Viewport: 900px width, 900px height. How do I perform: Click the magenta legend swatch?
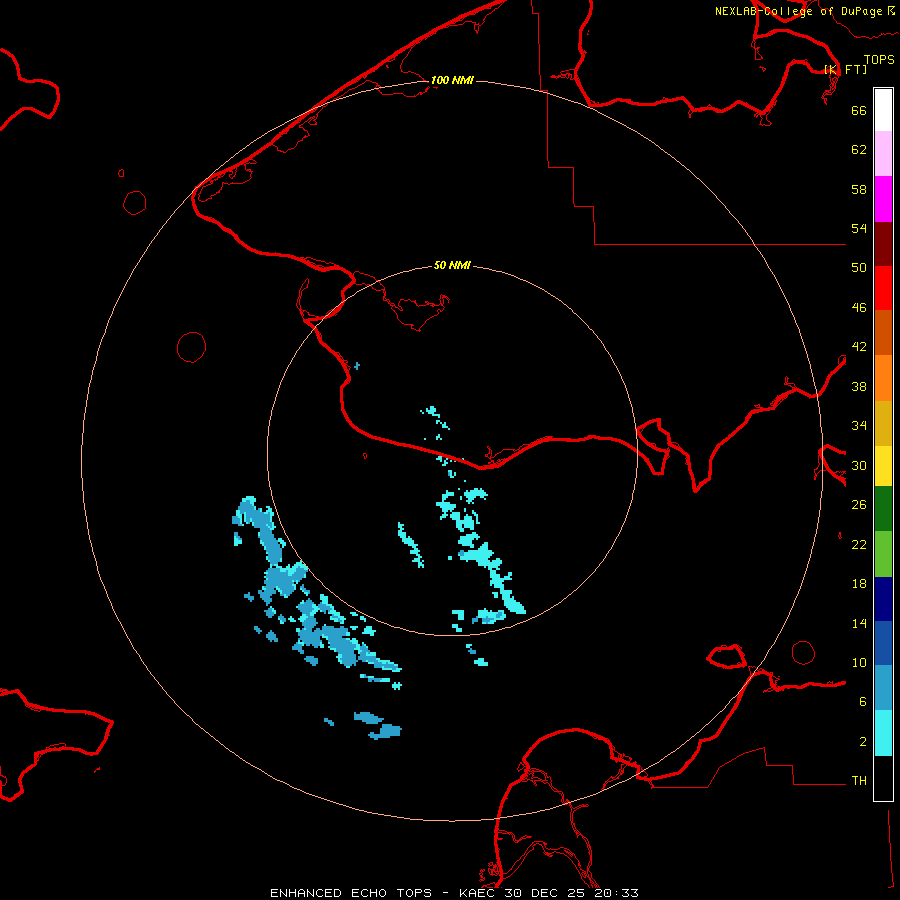tap(883, 199)
